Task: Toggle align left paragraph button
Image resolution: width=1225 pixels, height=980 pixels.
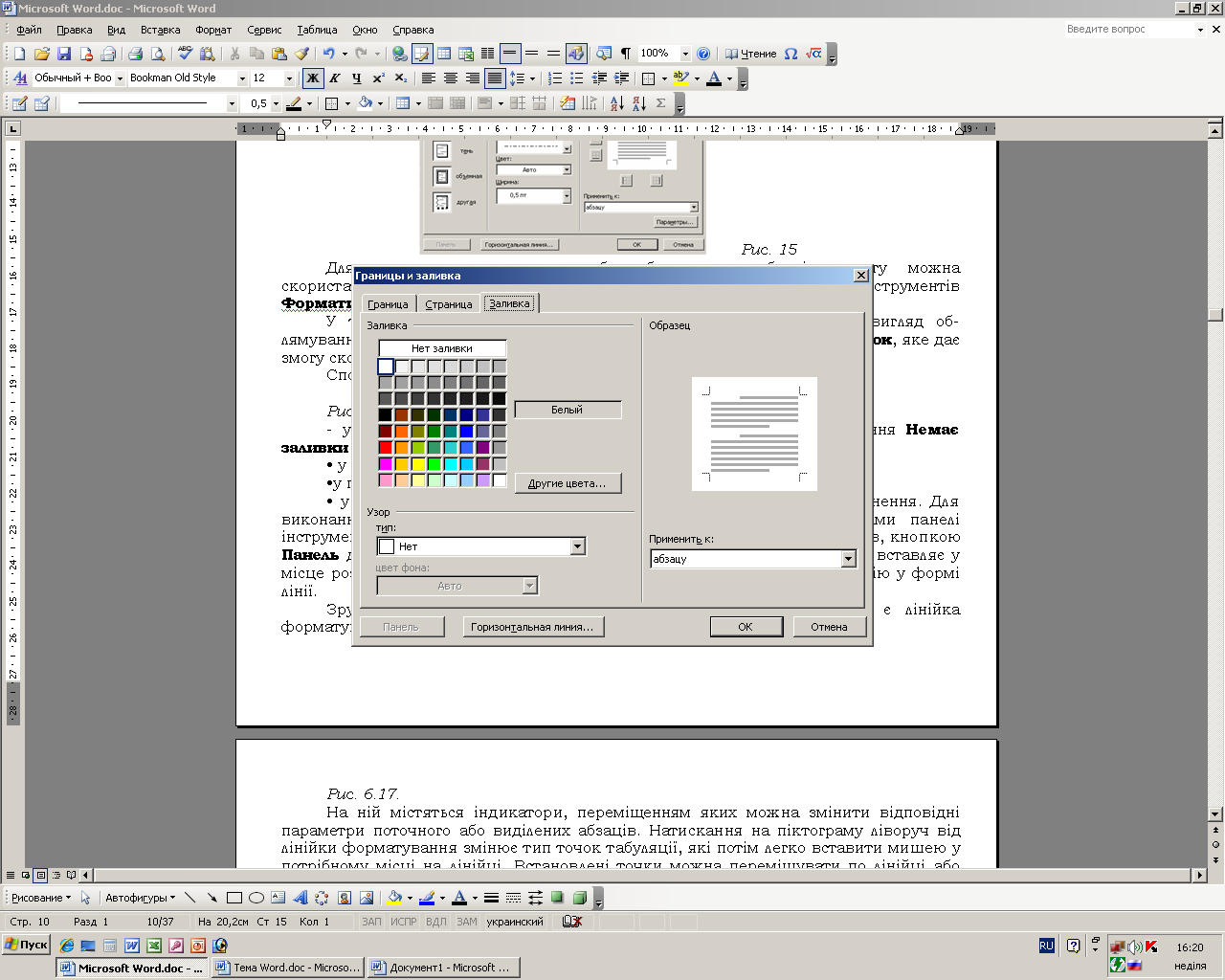Action: (x=429, y=78)
